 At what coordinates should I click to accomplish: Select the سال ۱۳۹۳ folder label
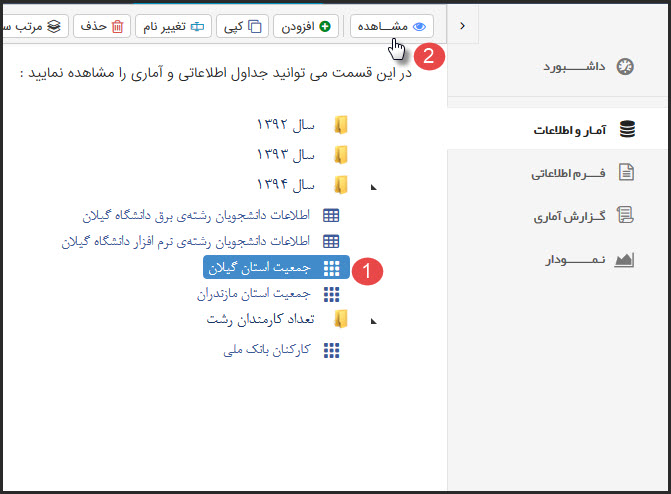pyautogui.click(x=285, y=155)
